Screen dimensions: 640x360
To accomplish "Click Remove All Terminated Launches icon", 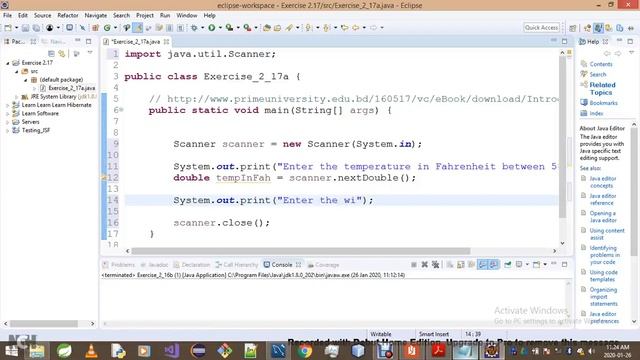I will [436, 264].
